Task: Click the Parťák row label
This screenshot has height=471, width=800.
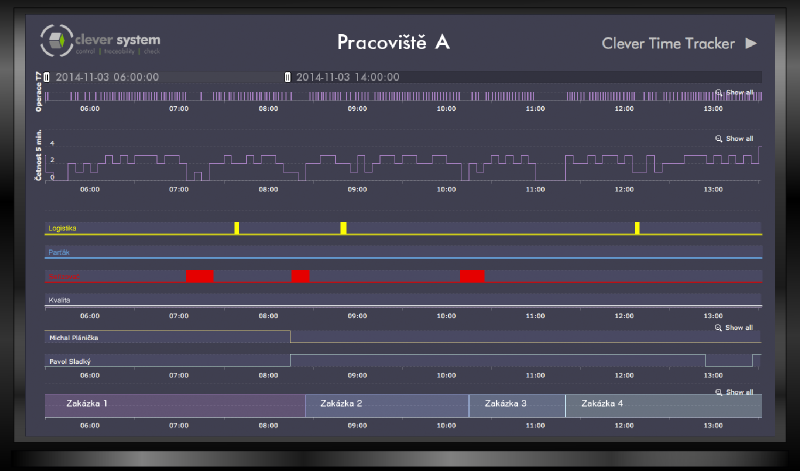Action: coord(59,252)
